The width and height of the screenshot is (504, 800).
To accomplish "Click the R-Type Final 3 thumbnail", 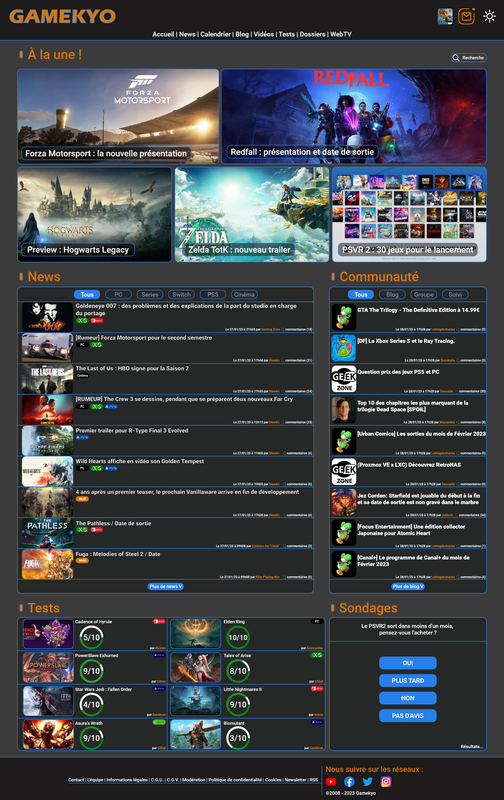I will (47, 441).
